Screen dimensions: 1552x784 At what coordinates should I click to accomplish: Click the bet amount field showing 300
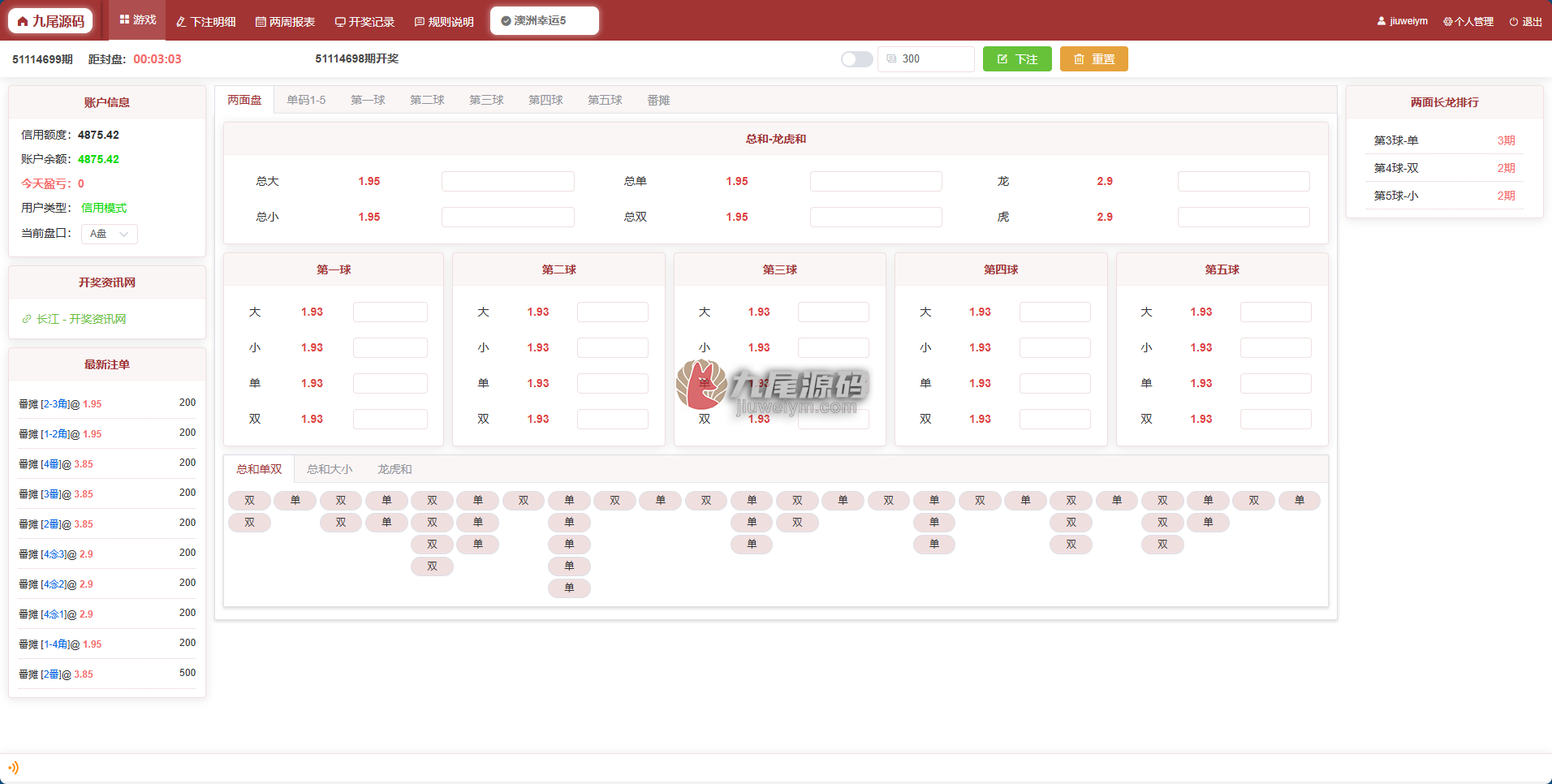[926, 59]
